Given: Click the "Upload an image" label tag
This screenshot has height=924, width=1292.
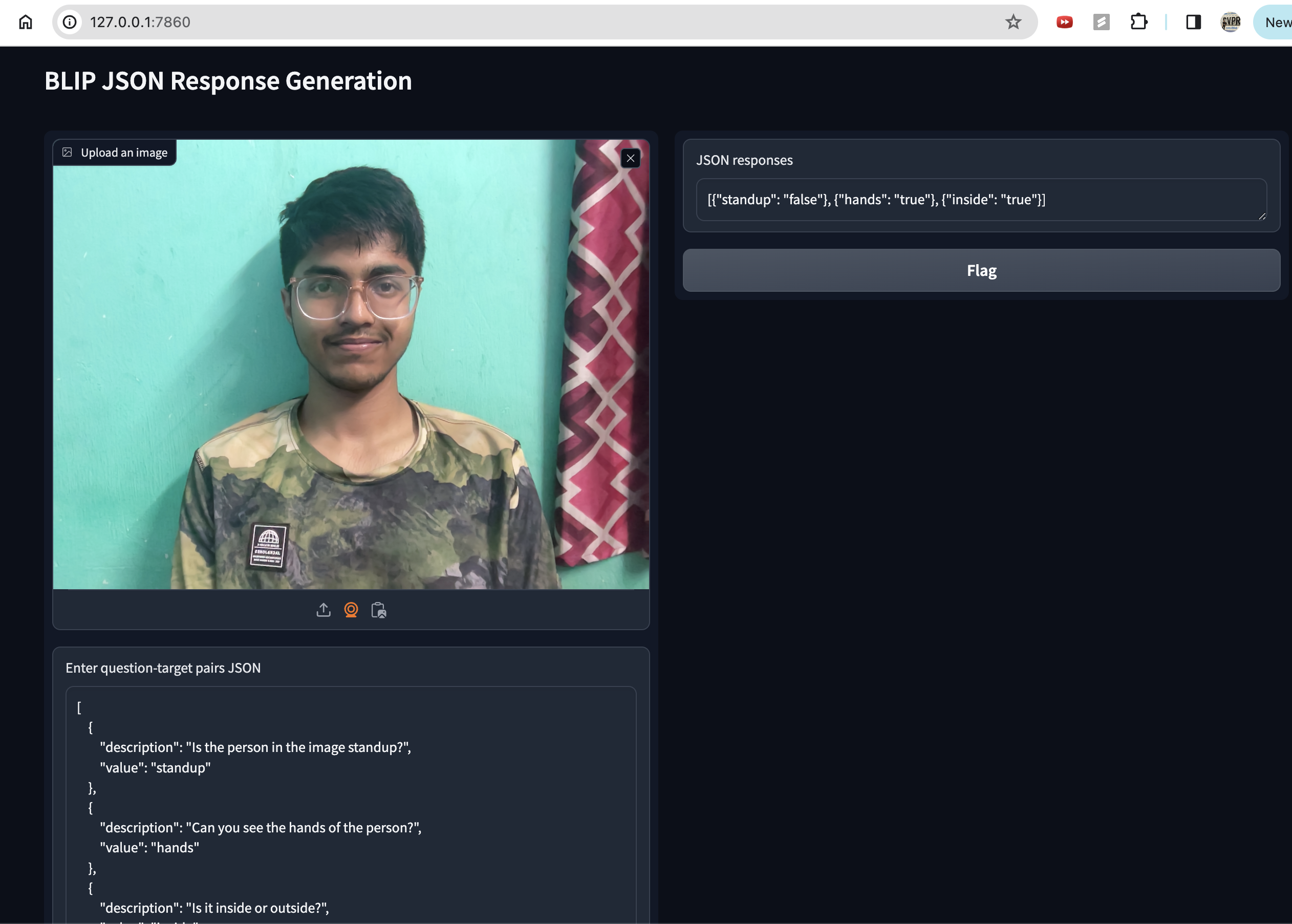Looking at the screenshot, I should click(115, 153).
